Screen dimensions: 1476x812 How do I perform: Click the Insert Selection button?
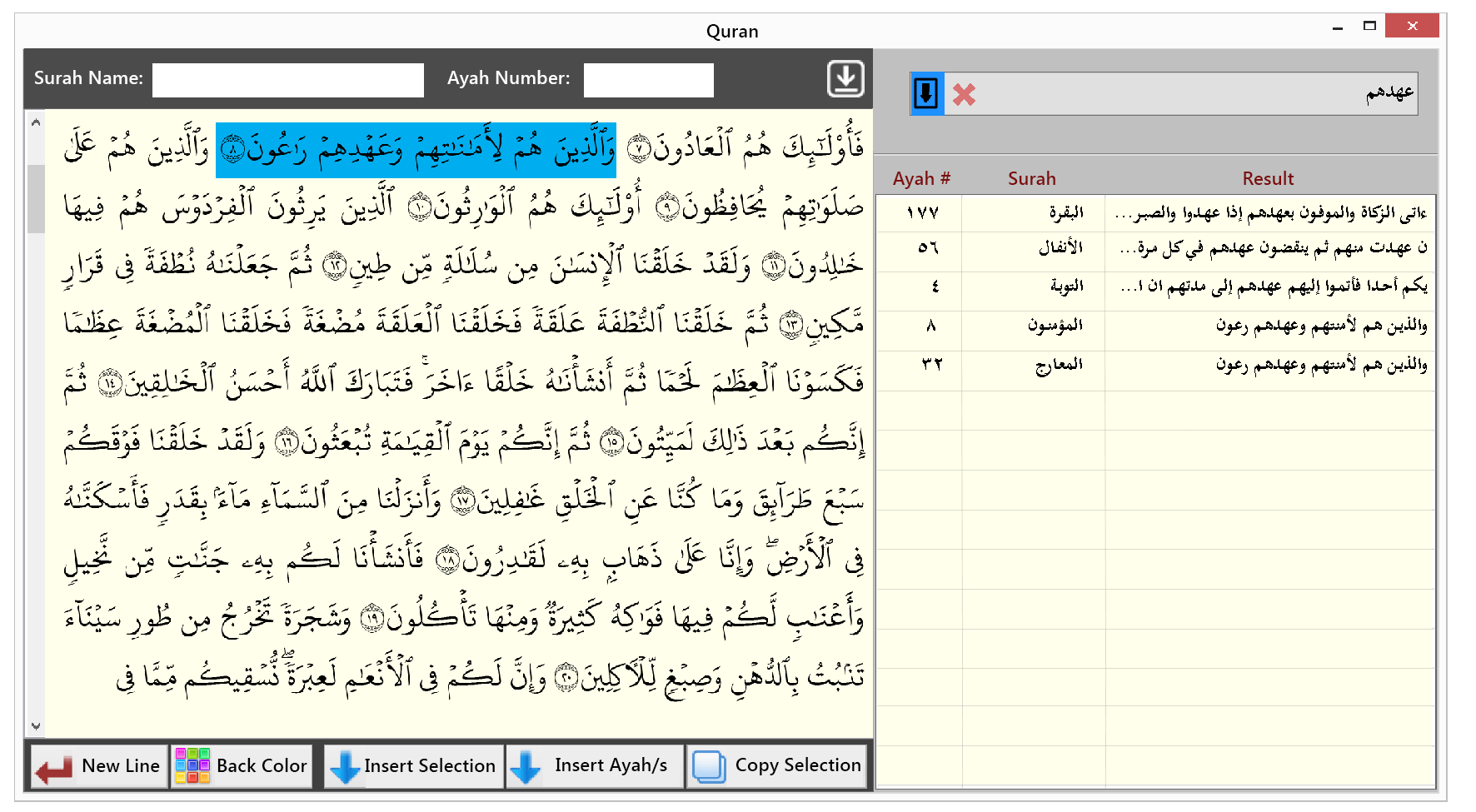(x=414, y=766)
